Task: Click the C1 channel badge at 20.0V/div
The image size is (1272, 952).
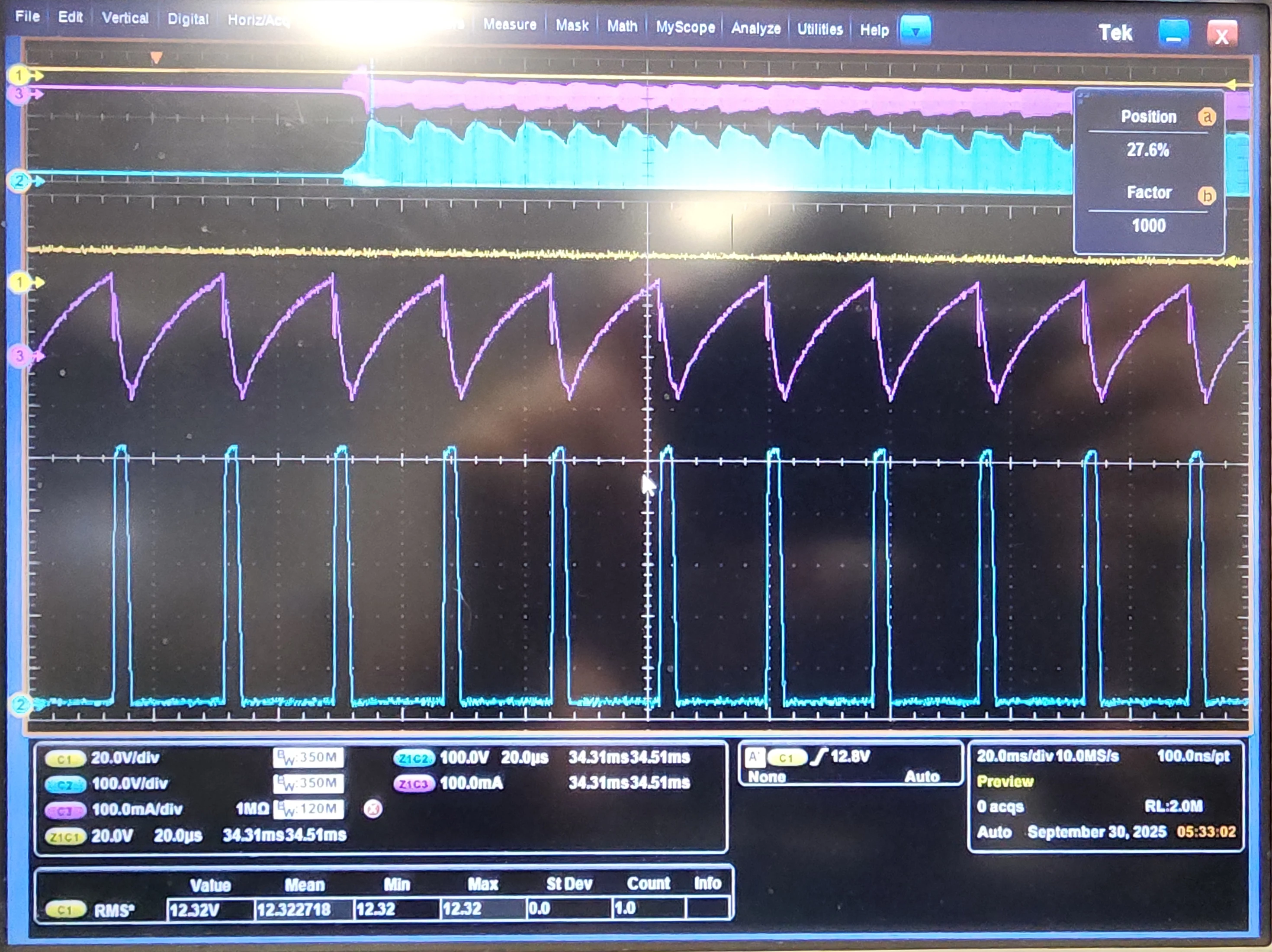Action: tap(65, 759)
